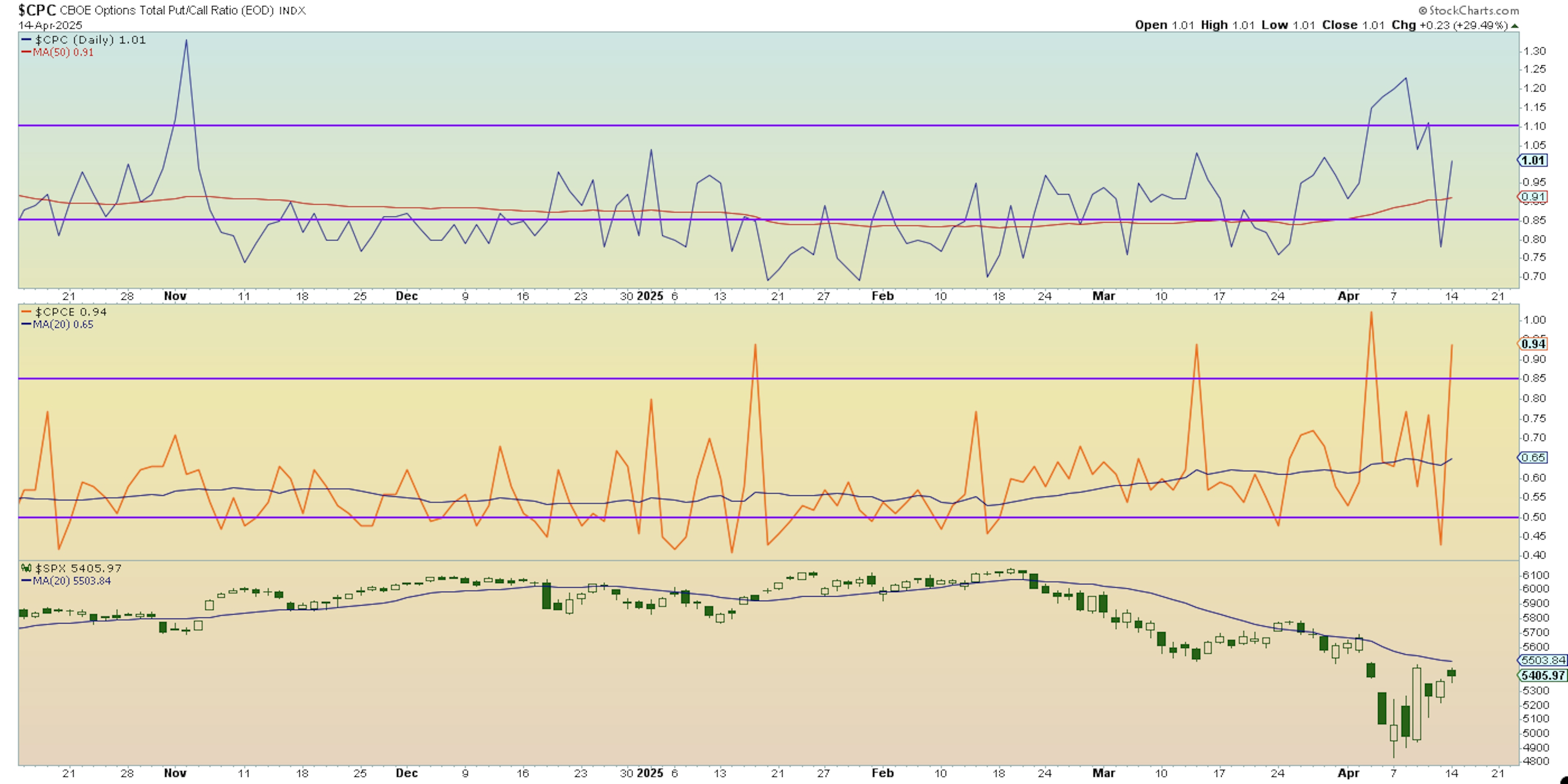This screenshot has height=784, width=1568.
Task: Click the $CPC ticker symbol title
Action: (x=36, y=10)
